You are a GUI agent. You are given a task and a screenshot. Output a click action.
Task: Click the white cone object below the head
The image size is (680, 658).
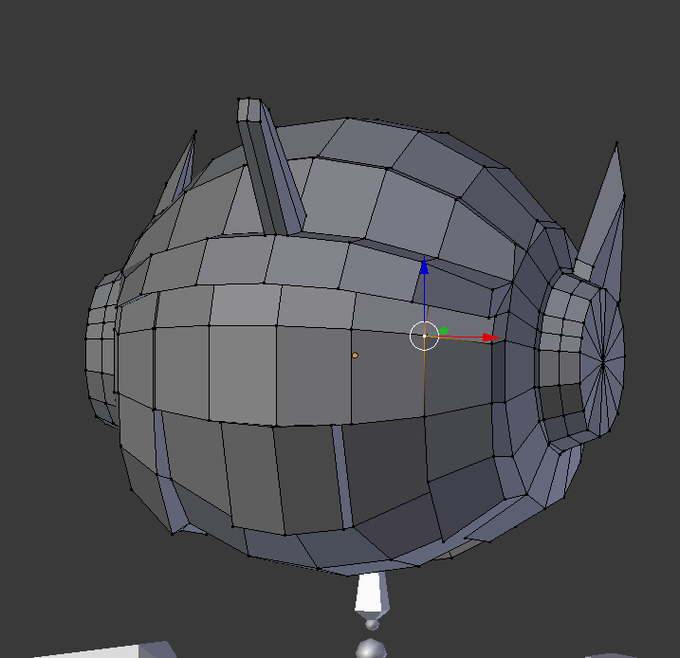tap(371, 596)
